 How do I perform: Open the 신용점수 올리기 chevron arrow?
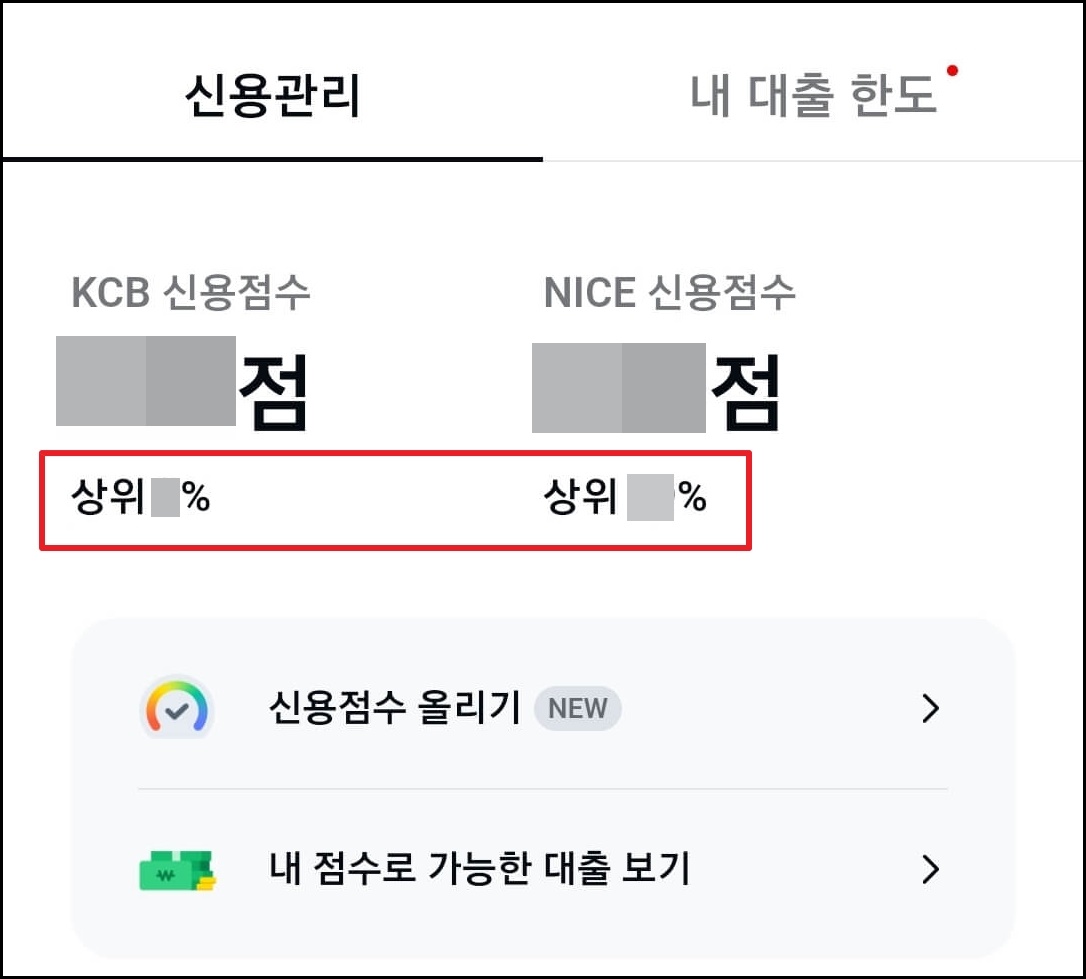932,709
